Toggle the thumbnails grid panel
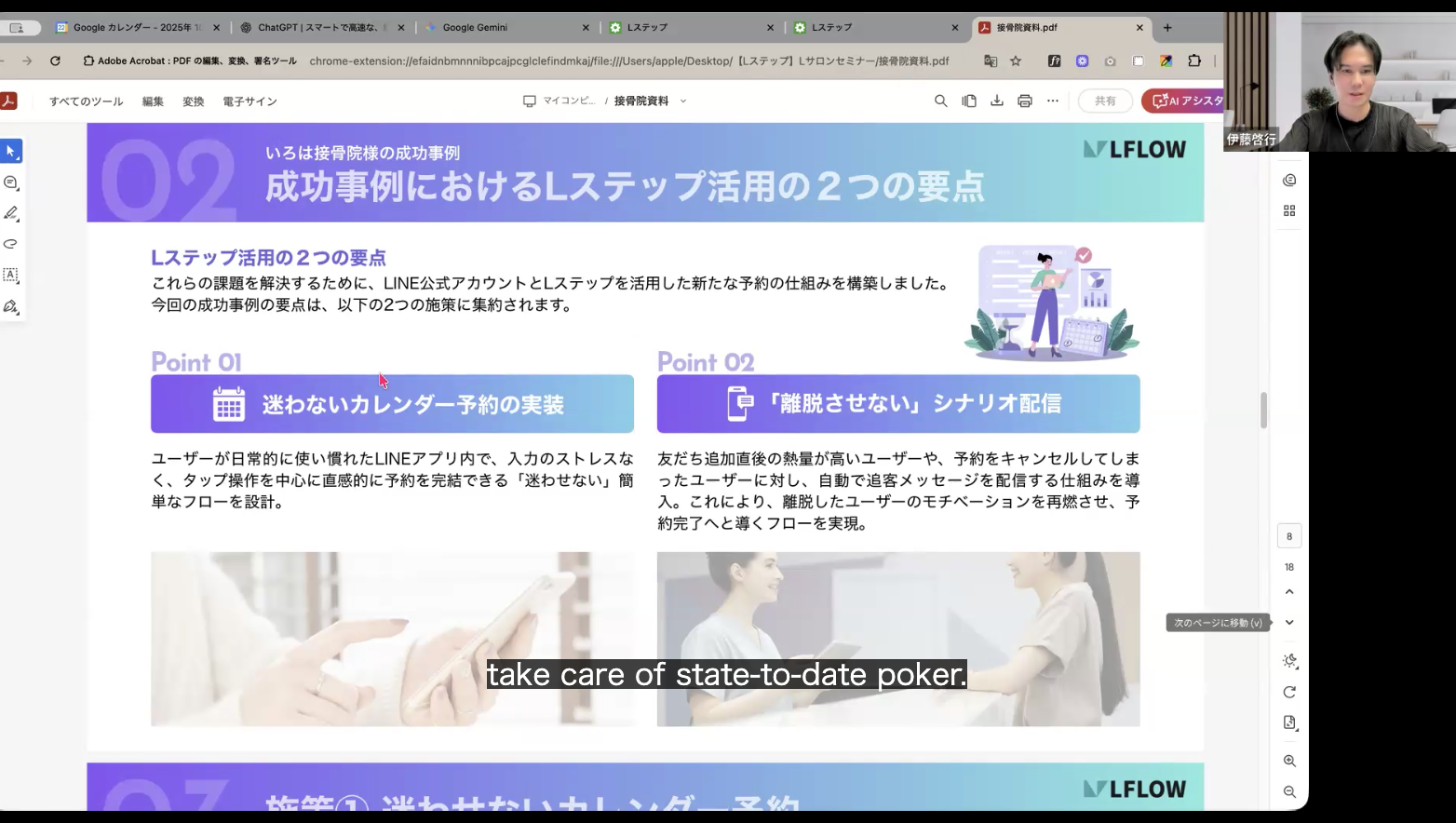The height and width of the screenshot is (823, 1456). pyautogui.click(x=1289, y=211)
